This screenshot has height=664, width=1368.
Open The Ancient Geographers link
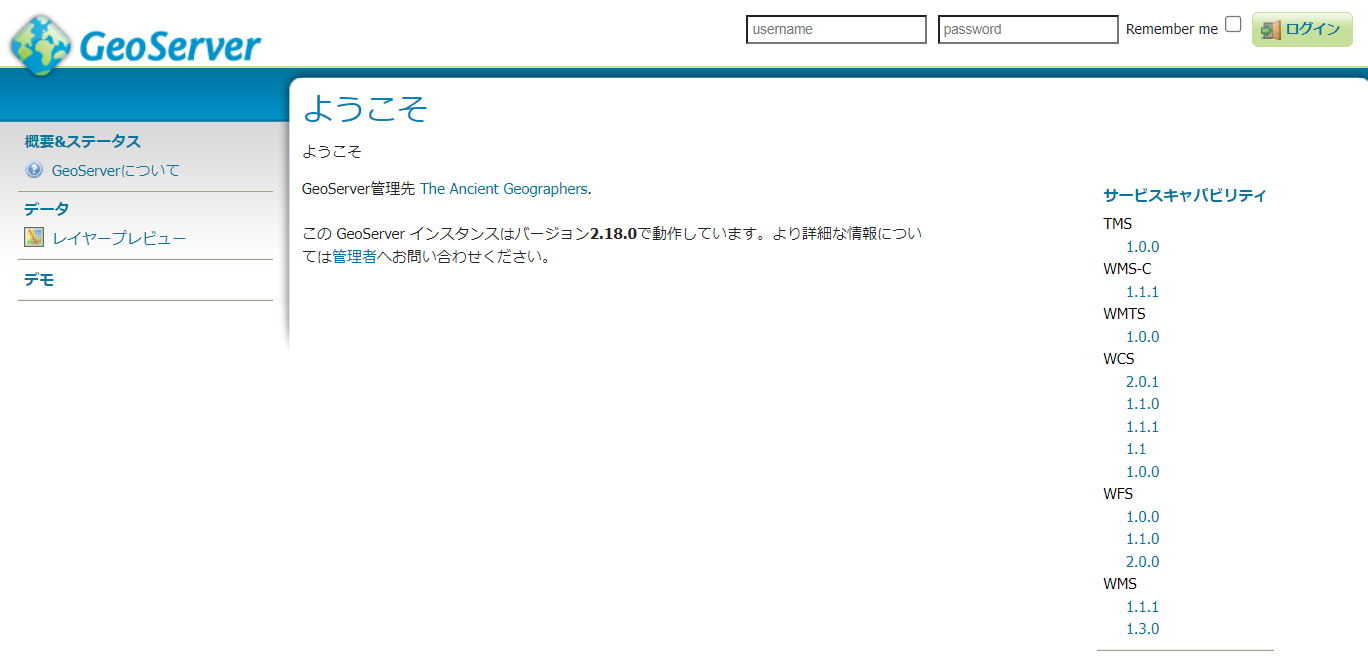click(503, 188)
